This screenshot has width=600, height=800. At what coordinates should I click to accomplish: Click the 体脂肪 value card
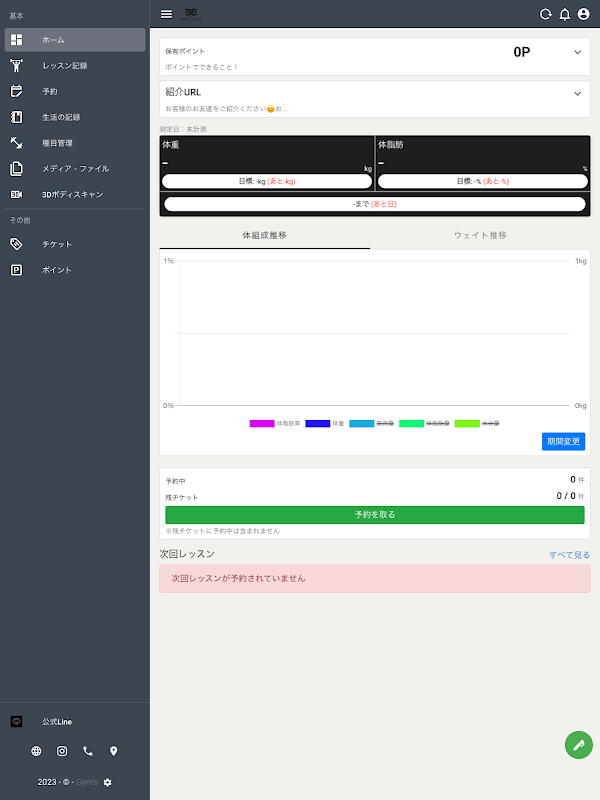coord(483,163)
